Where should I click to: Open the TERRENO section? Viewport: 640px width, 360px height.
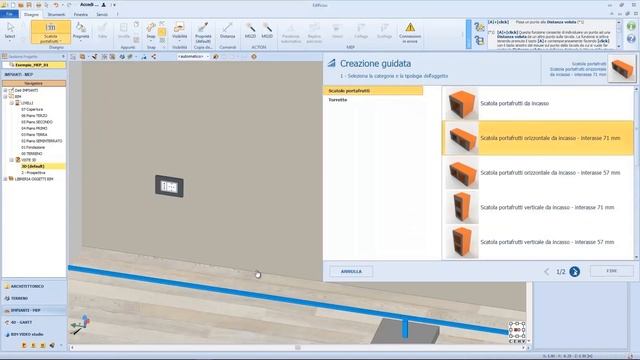coord(34,298)
